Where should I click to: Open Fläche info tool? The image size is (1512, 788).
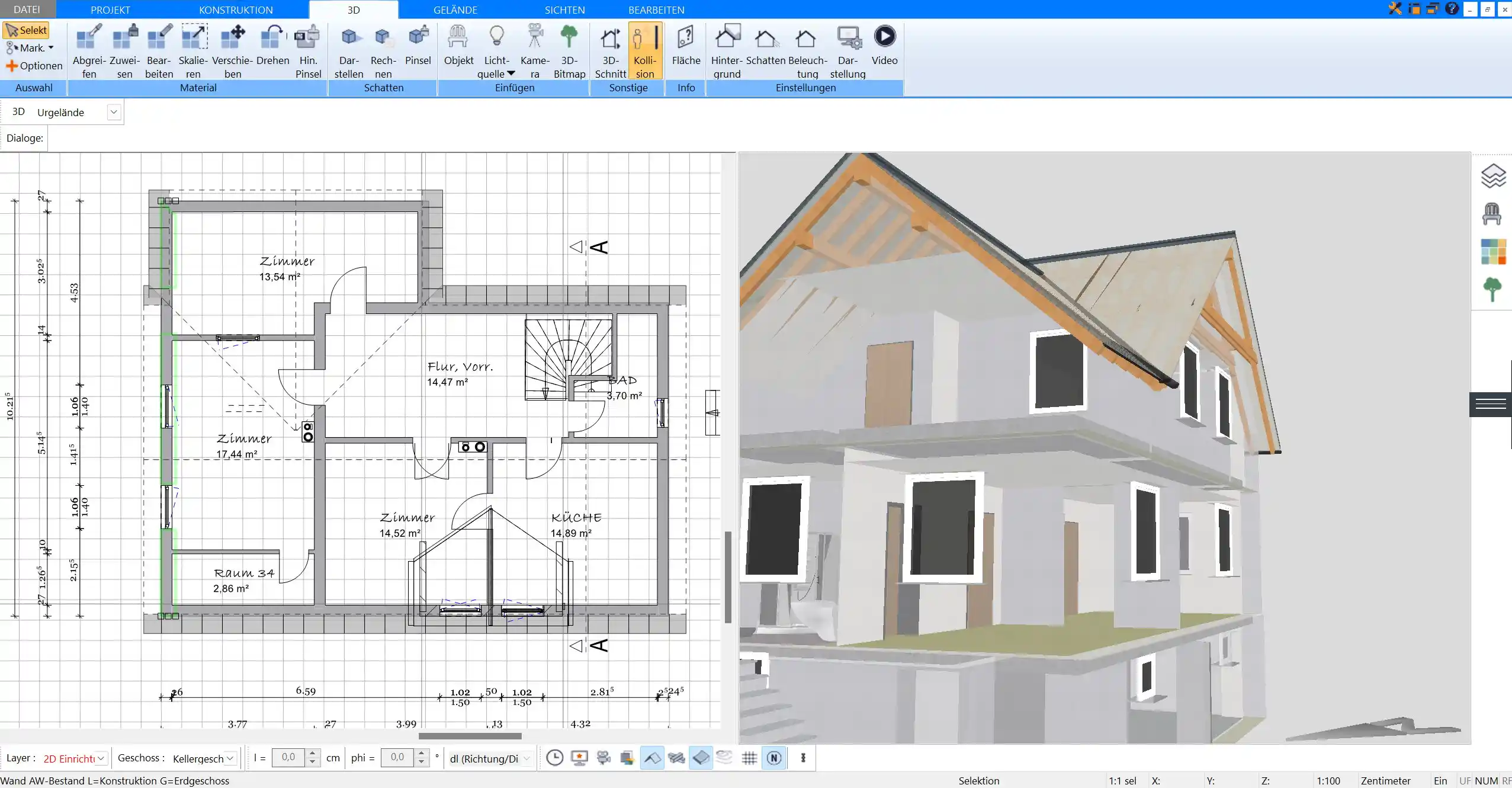click(x=686, y=45)
